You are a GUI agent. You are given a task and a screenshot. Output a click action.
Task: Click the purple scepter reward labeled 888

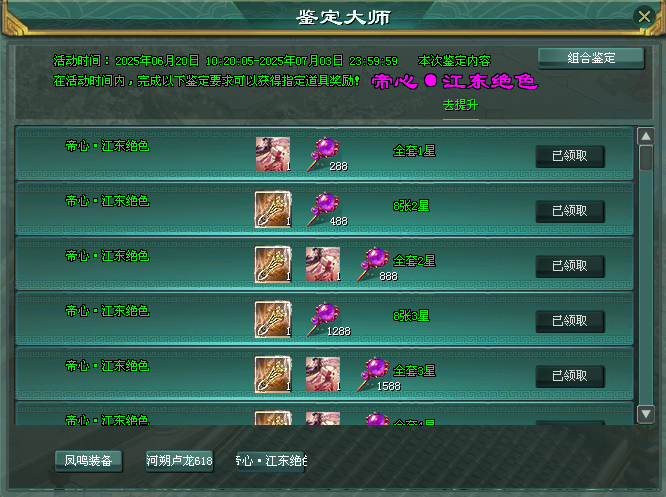[373, 264]
